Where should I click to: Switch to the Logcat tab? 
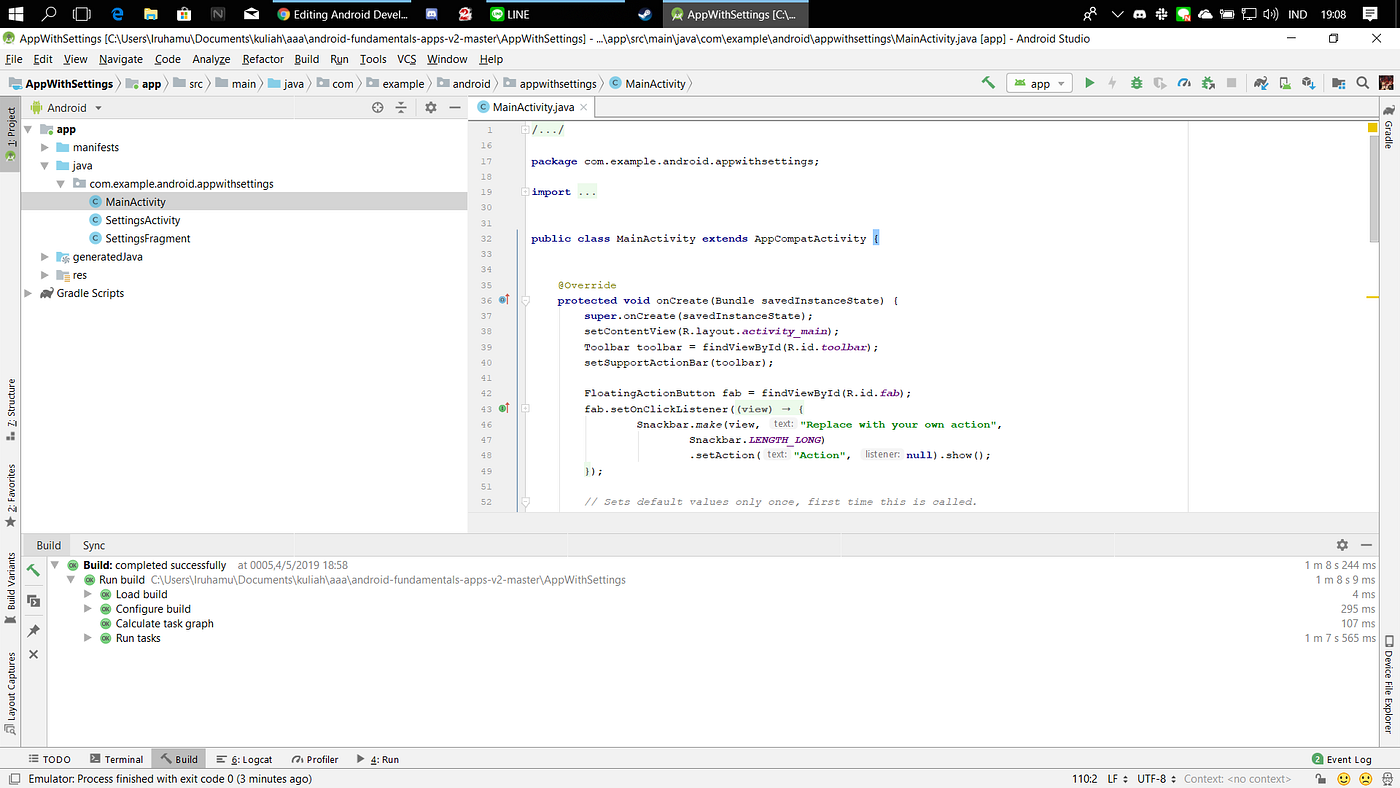point(245,759)
